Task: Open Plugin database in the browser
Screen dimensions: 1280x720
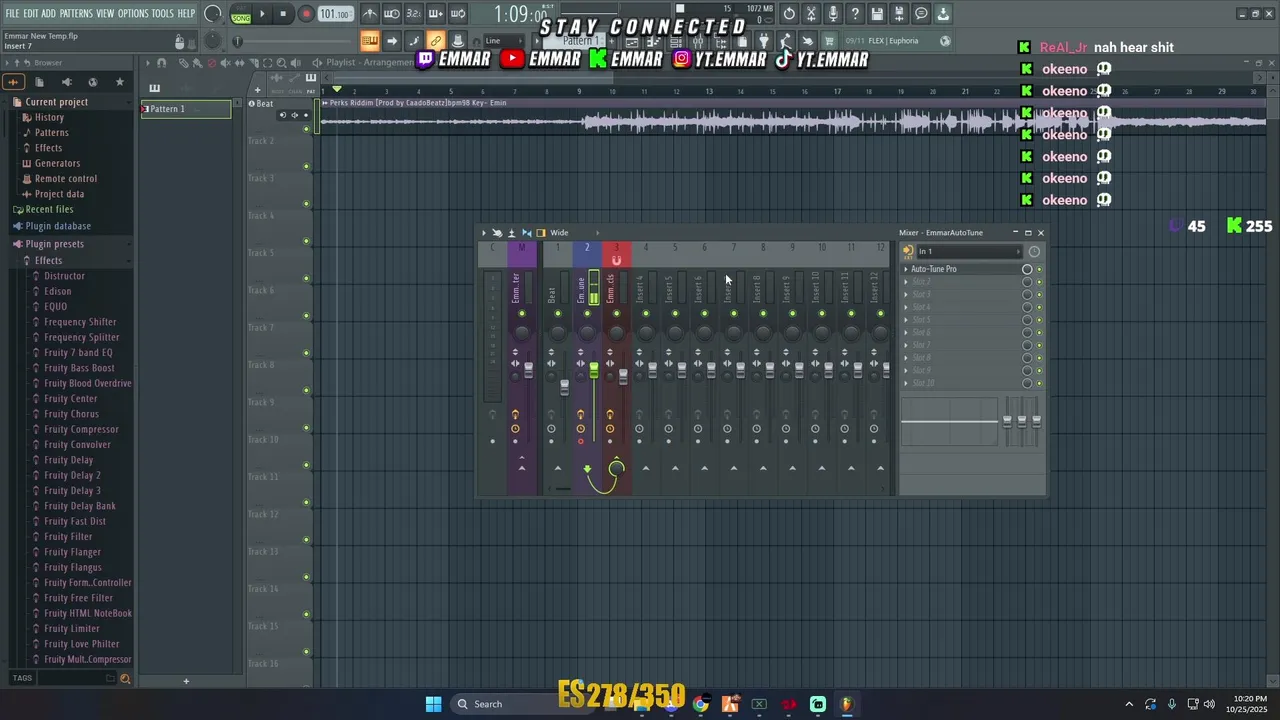Action: (58, 226)
